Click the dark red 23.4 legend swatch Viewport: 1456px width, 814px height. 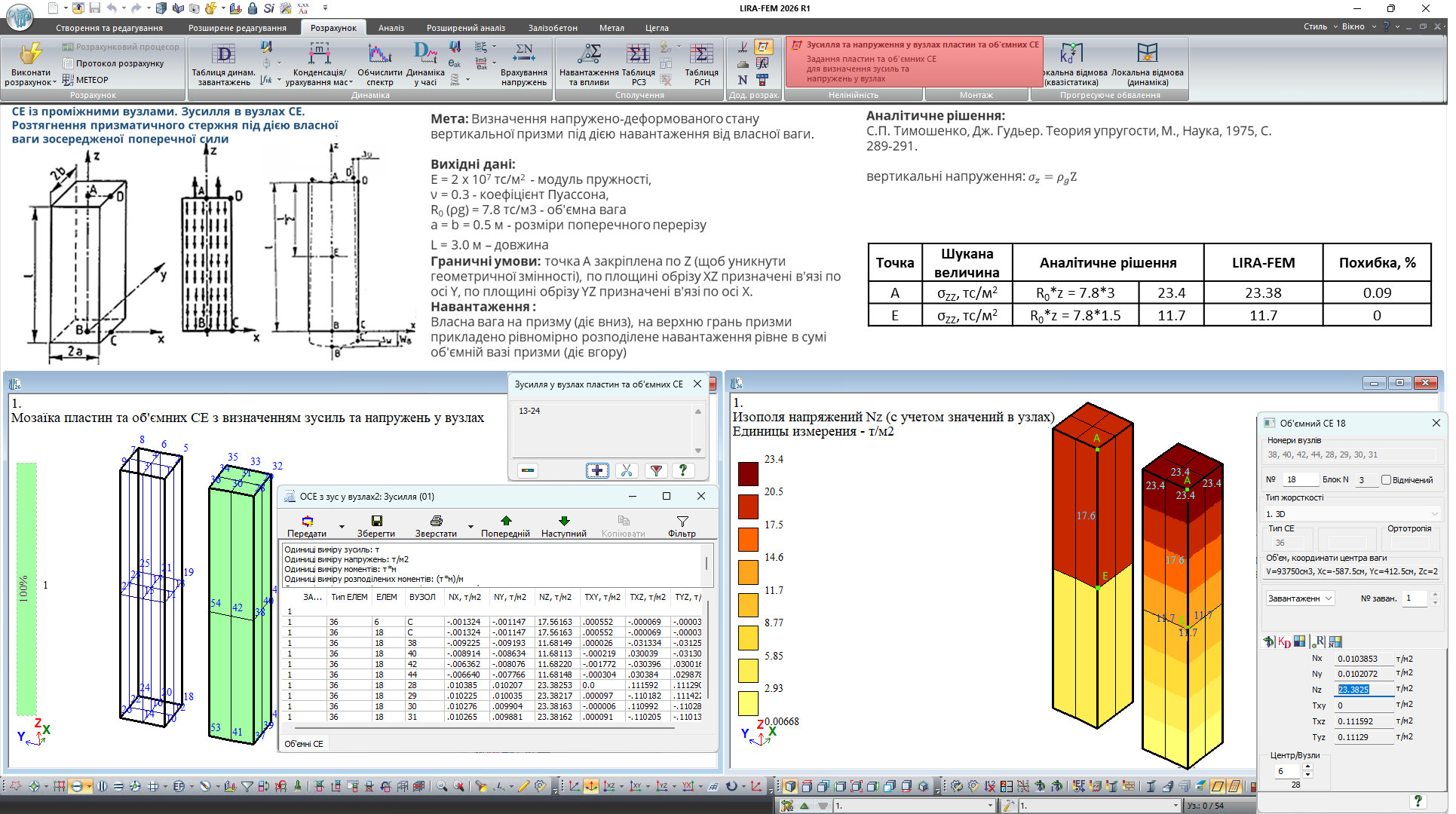(x=747, y=473)
